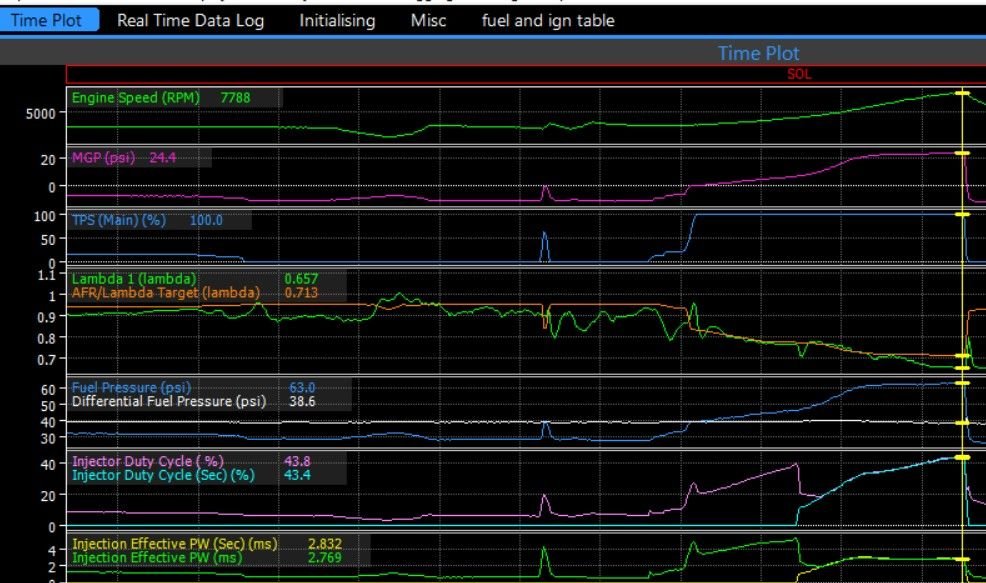This screenshot has width=986, height=583.
Task: Select the blue Fuel Pressure (psi) label
Action: point(131,387)
